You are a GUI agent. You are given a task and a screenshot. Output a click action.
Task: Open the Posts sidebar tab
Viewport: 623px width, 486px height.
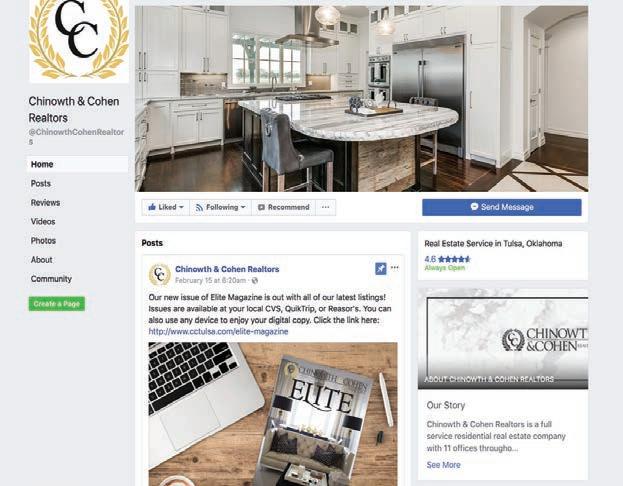tap(41, 184)
